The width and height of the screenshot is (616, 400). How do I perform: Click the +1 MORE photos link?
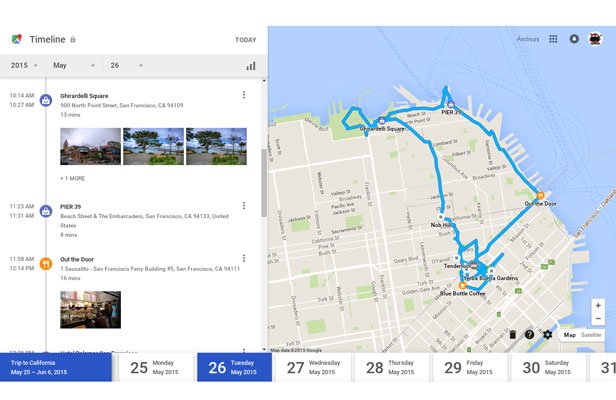73,178
